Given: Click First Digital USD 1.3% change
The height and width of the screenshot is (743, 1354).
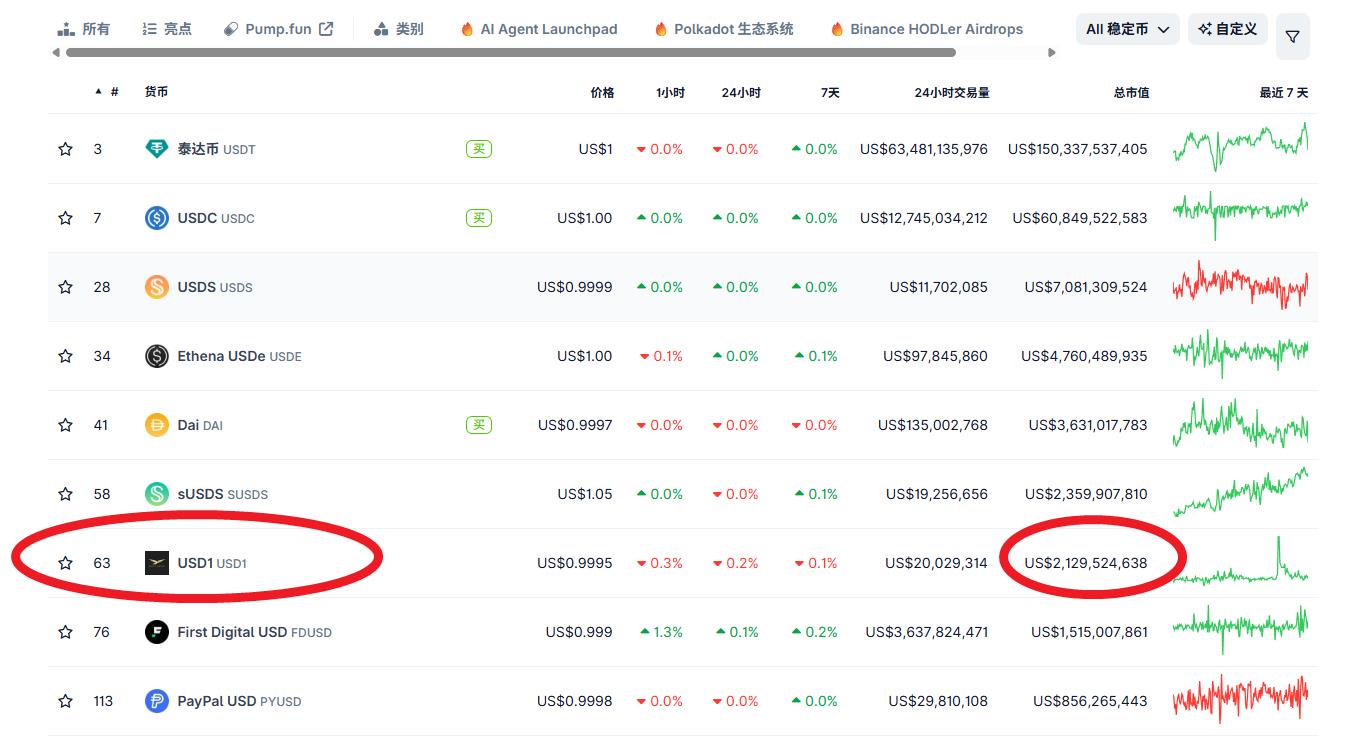Looking at the screenshot, I should (661, 632).
